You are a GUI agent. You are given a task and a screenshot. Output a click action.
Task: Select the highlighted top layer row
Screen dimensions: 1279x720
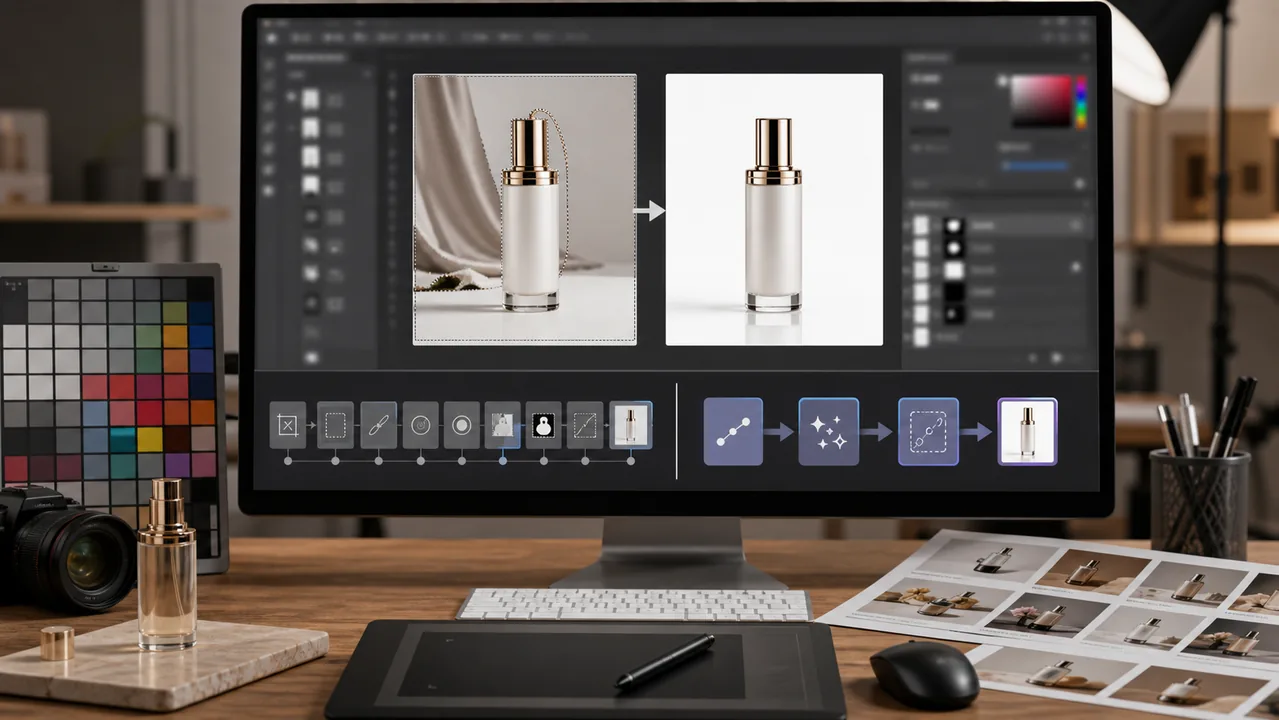998,226
